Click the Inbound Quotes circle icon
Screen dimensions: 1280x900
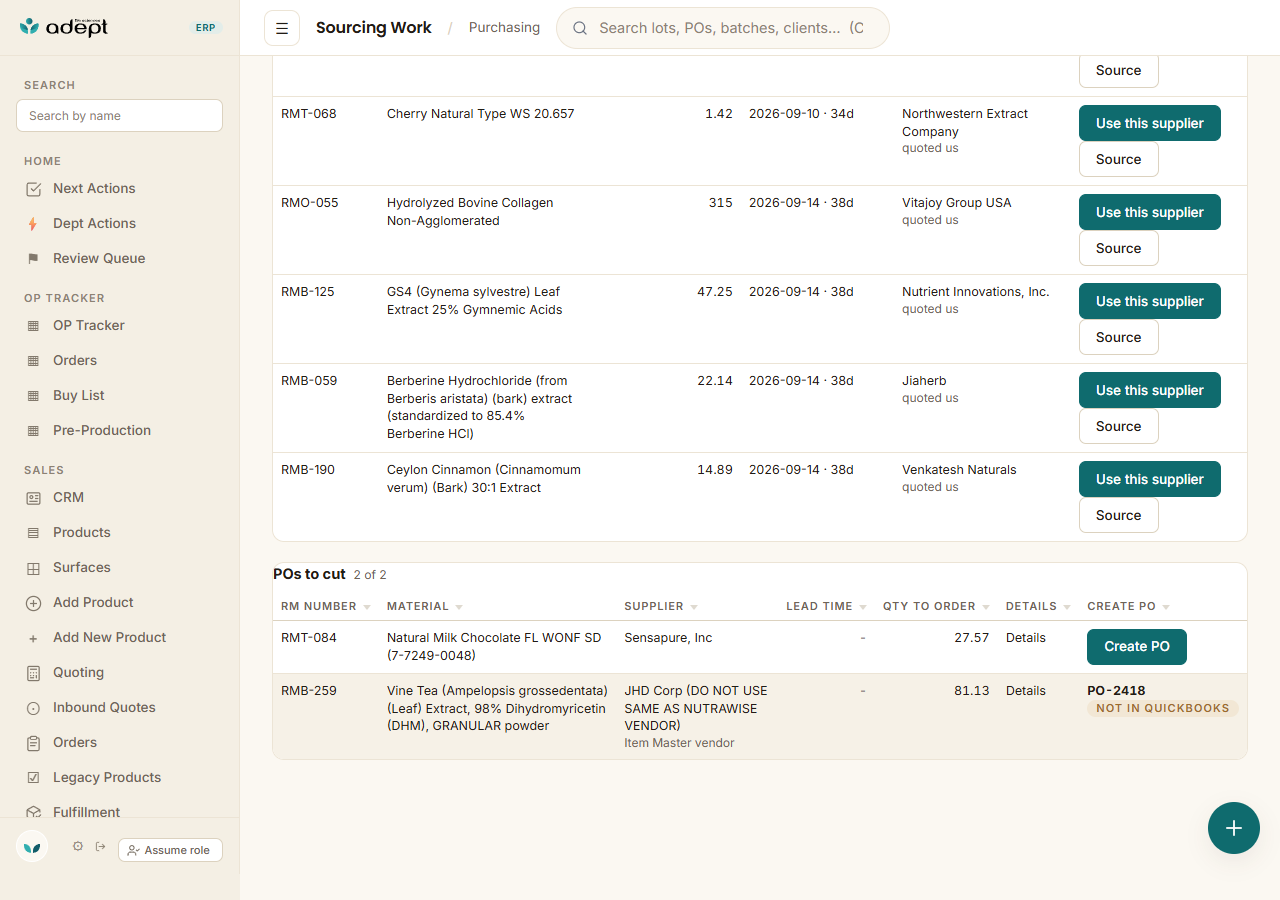click(33, 708)
